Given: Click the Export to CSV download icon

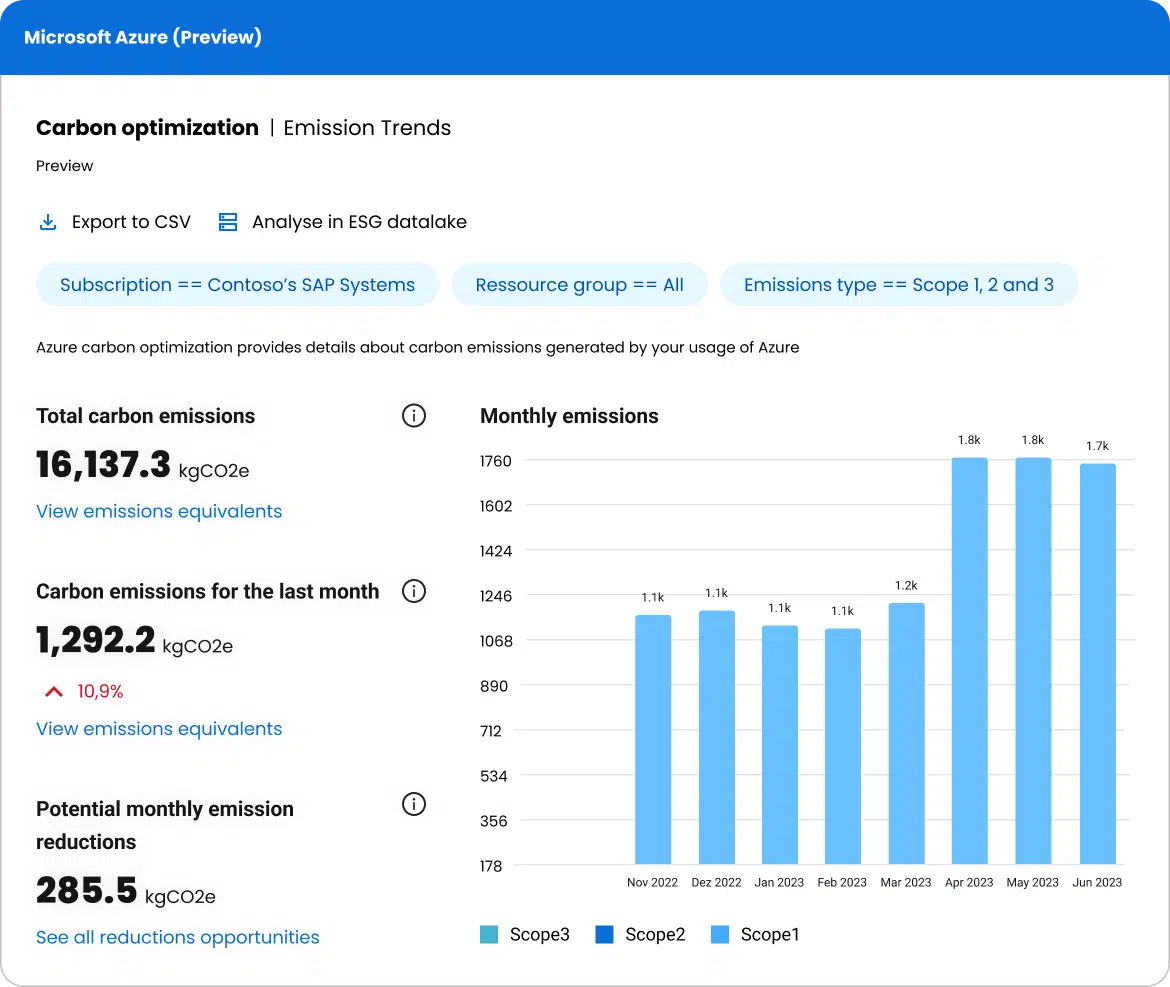Looking at the screenshot, I should [x=48, y=222].
